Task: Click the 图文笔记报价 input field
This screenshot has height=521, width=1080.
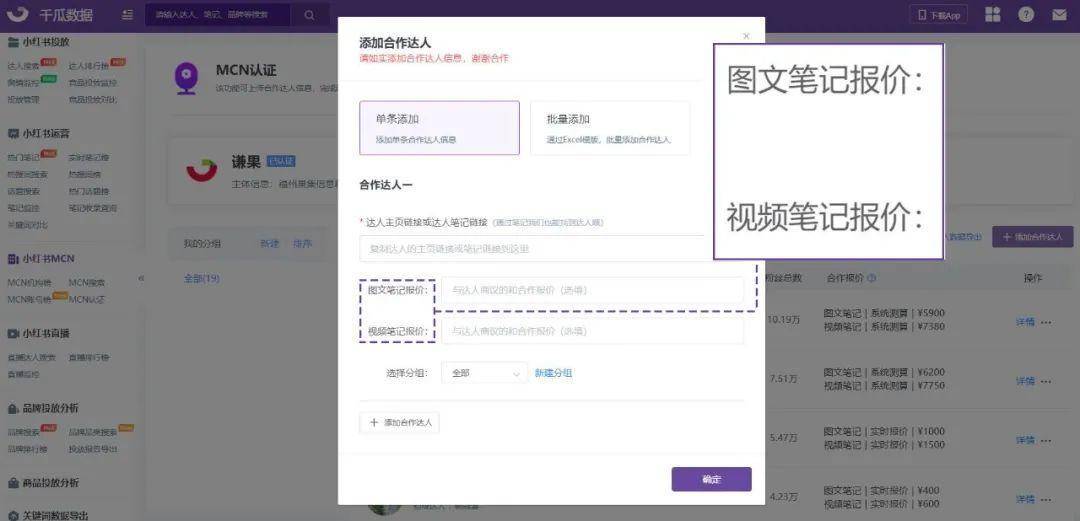Action: click(592, 290)
